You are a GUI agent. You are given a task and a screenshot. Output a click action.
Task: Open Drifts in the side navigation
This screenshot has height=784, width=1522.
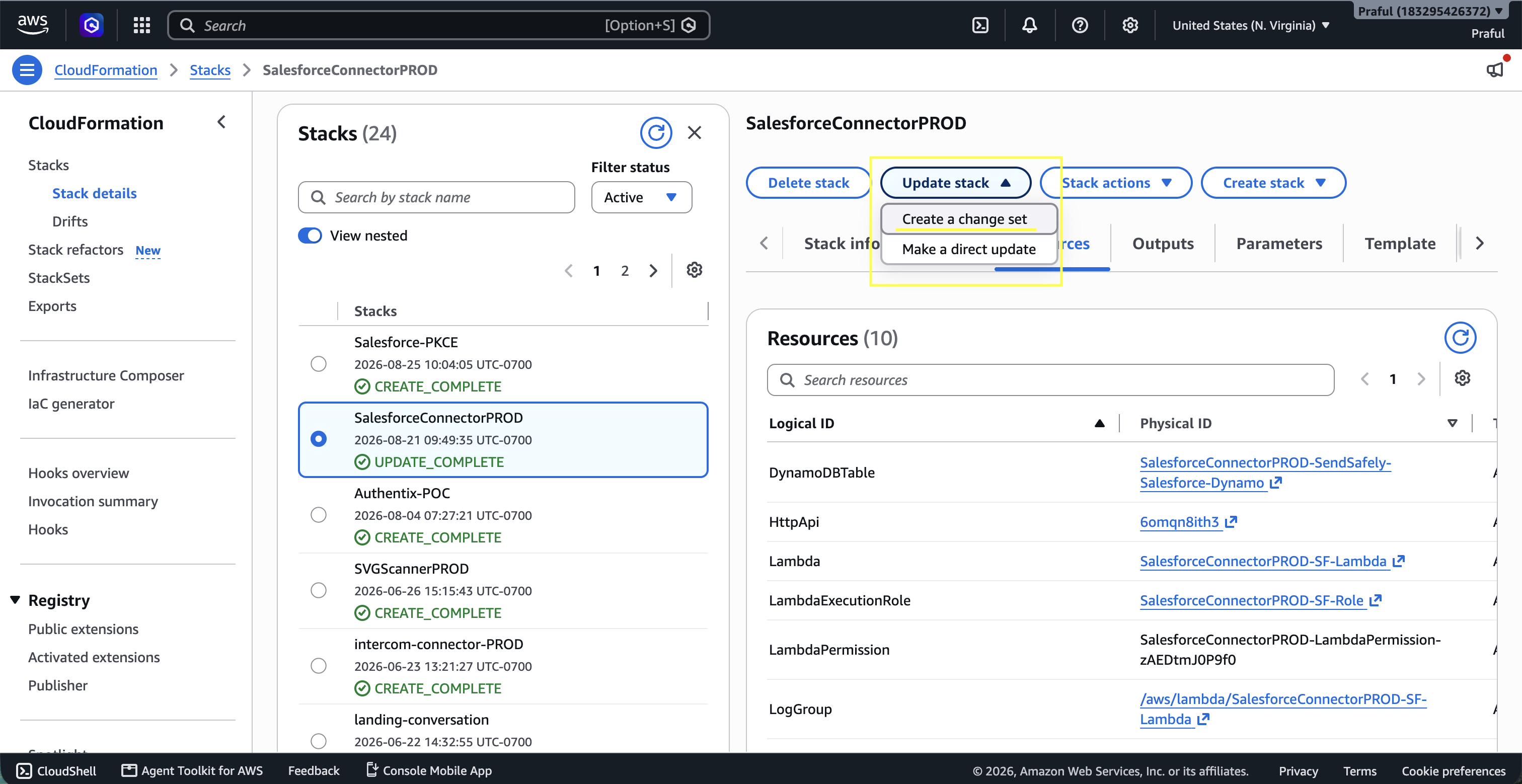pyautogui.click(x=70, y=221)
